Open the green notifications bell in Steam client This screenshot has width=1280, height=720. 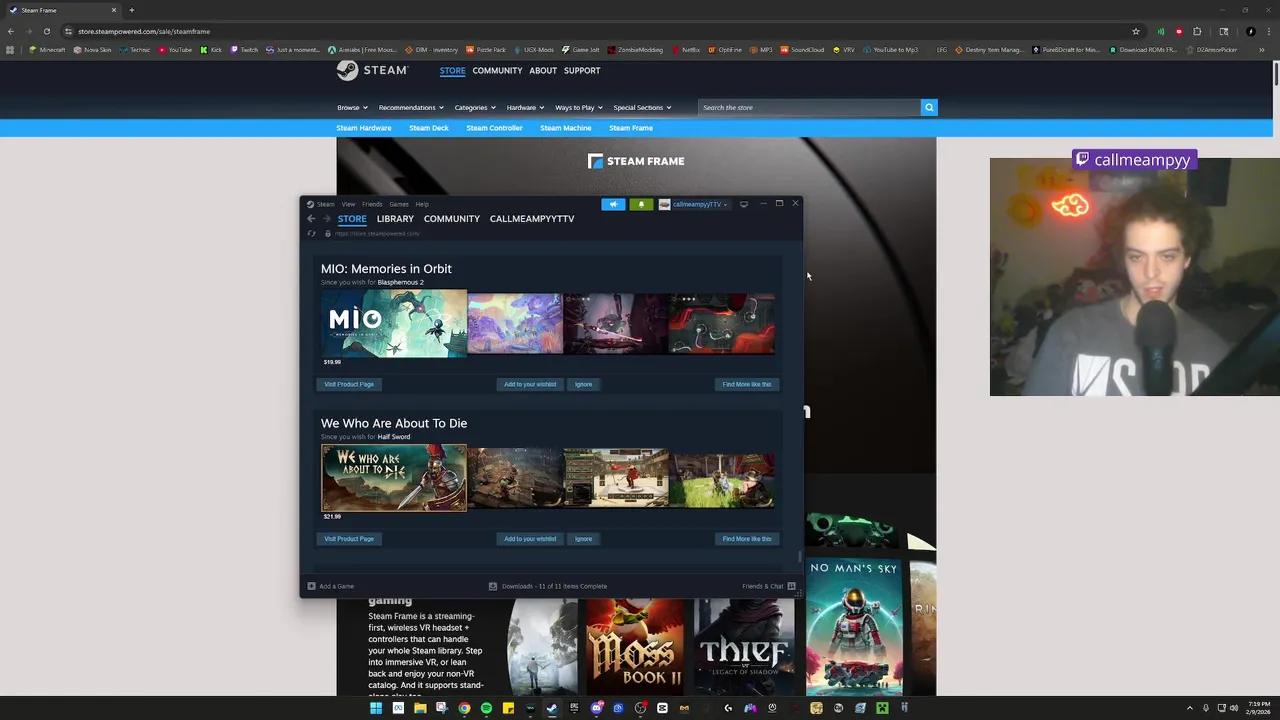click(x=641, y=204)
